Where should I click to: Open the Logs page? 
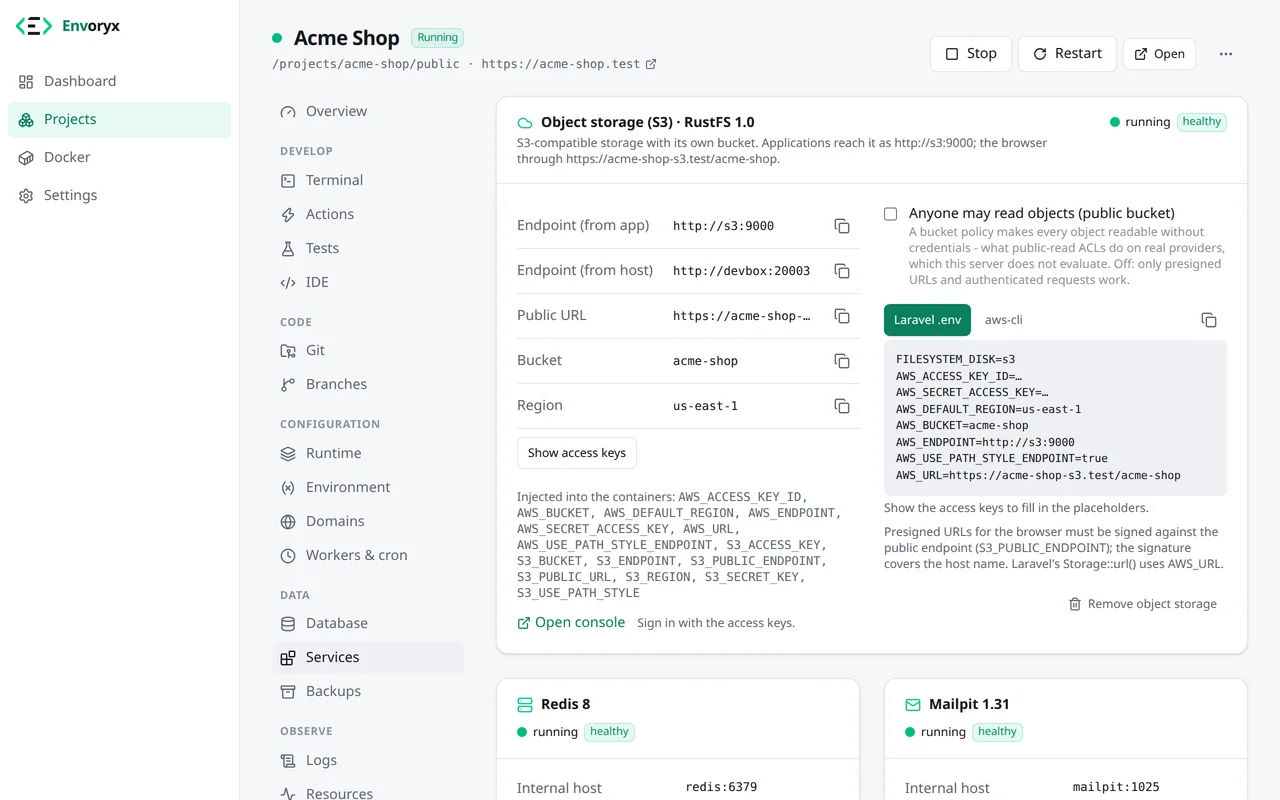(x=368, y=760)
